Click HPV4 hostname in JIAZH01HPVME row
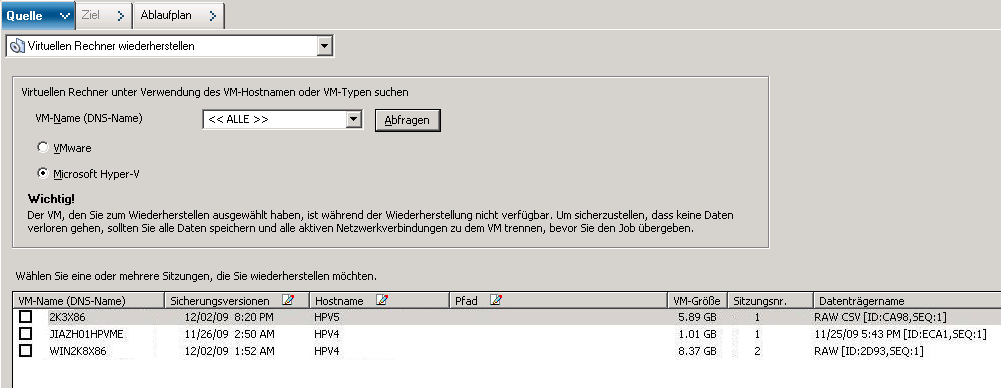Screen dimensions: 1001x389 click(326, 333)
